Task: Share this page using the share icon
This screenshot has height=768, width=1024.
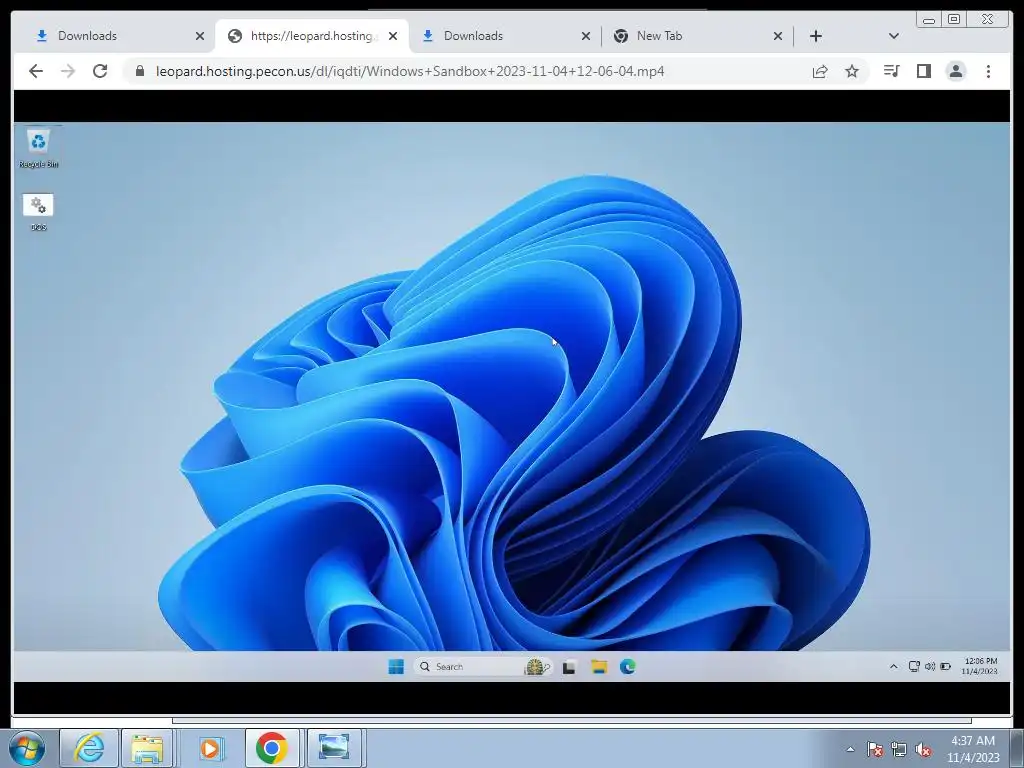Action: [x=820, y=71]
